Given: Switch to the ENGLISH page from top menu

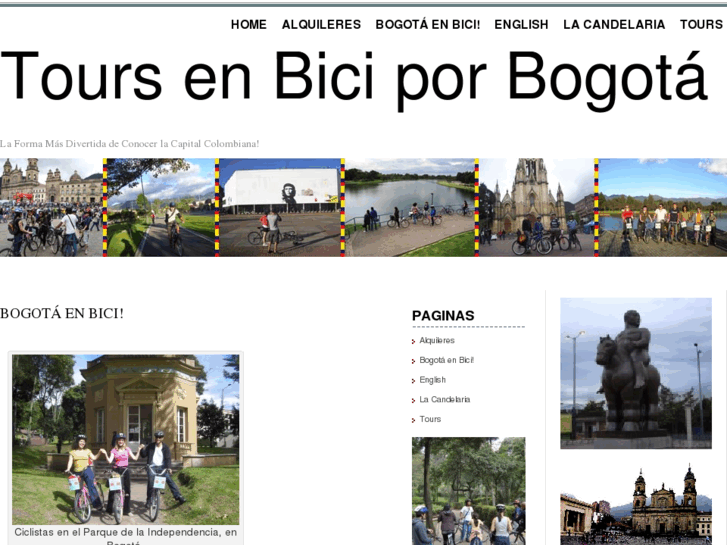Looking at the screenshot, I should pyautogui.click(x=521, y=25).
